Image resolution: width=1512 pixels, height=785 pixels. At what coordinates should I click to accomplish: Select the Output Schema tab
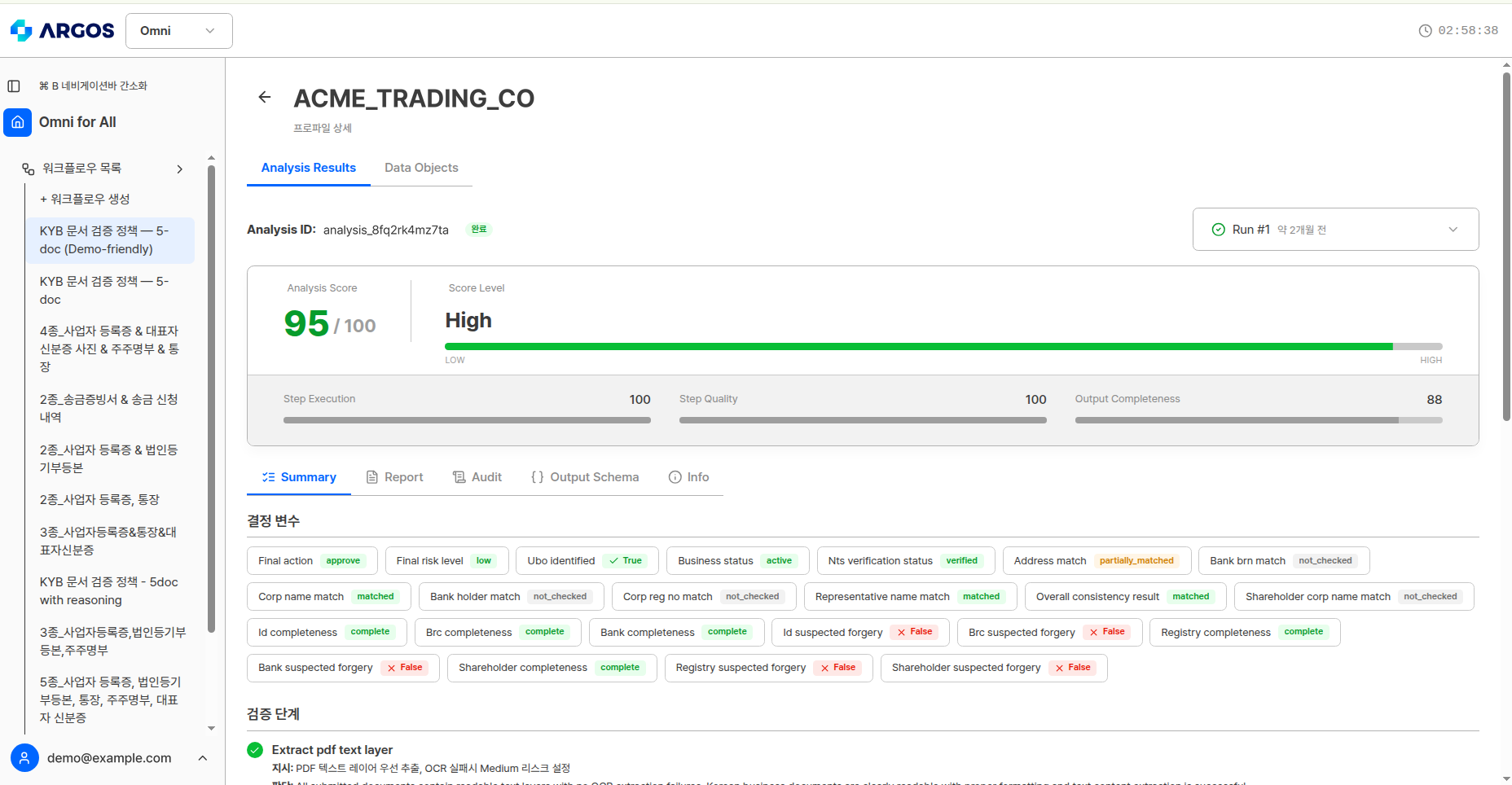coord(584,477)
